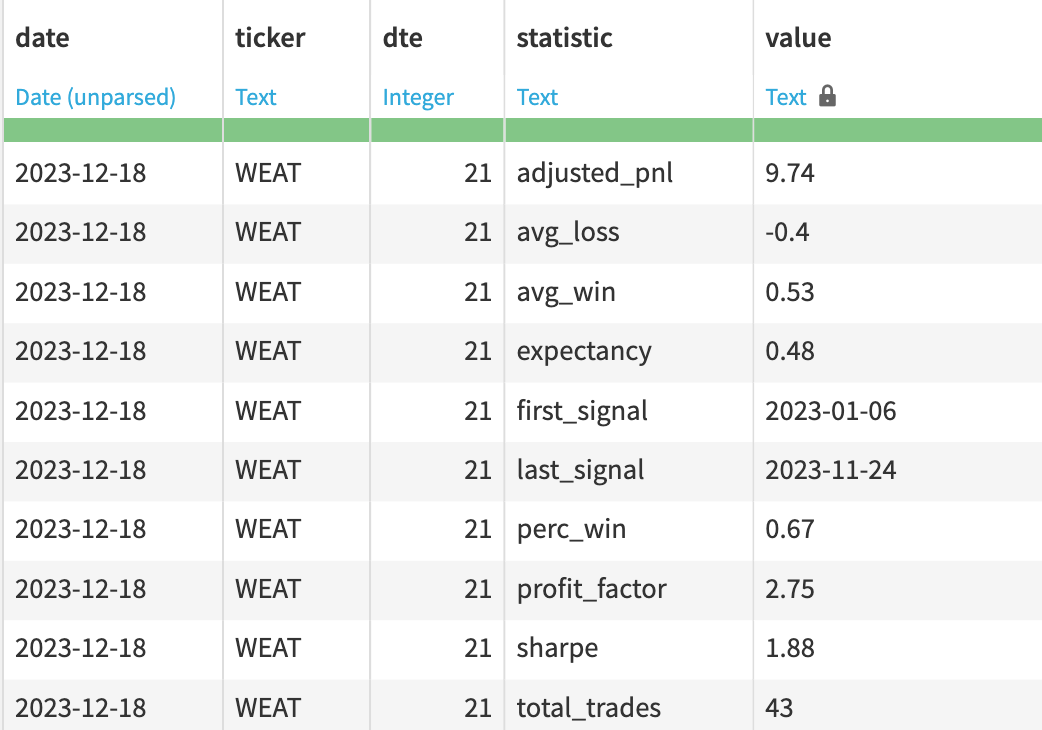Open the ticker column header menu

(270, 39)
